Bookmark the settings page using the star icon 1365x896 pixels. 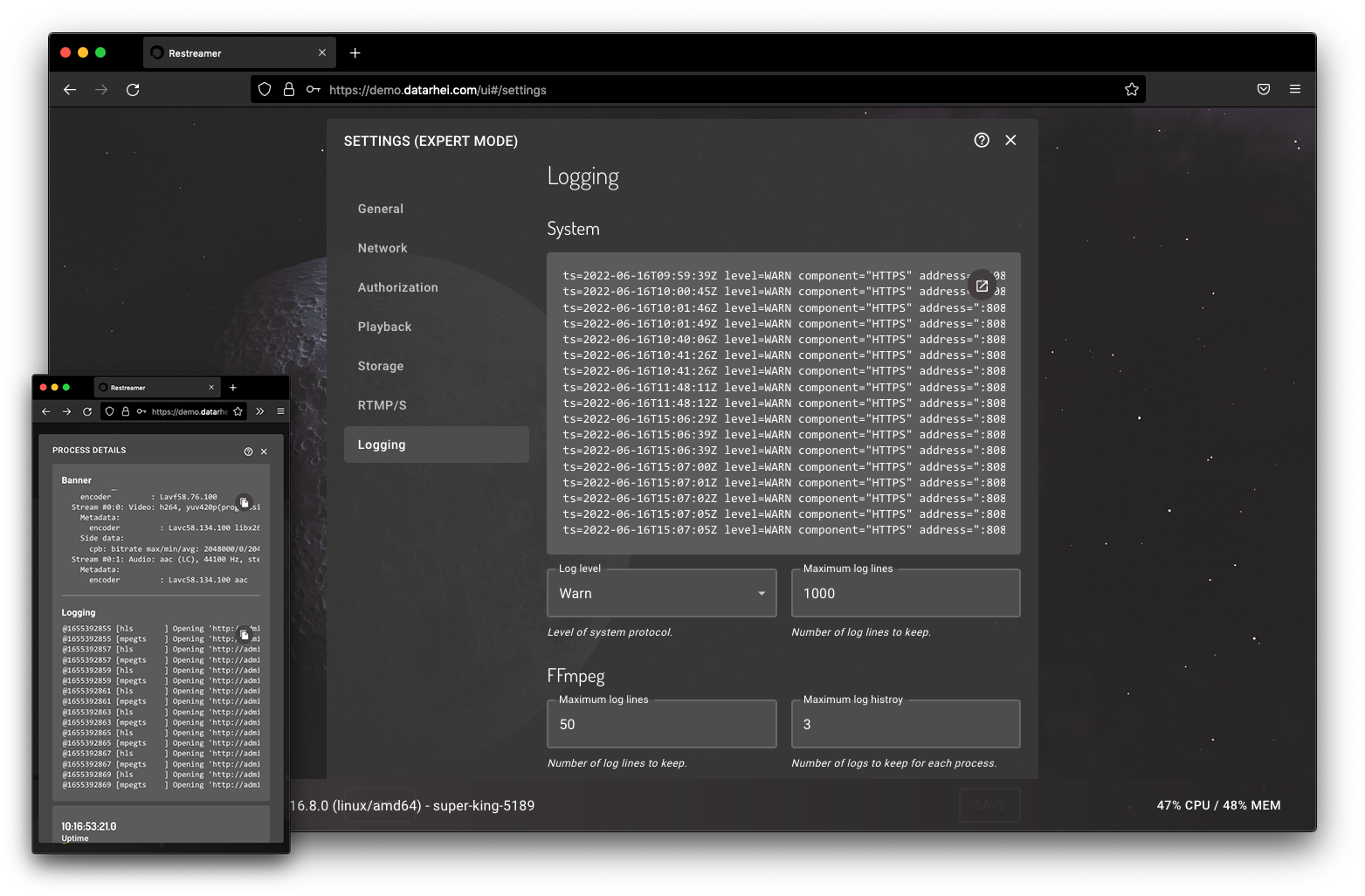1131,89
